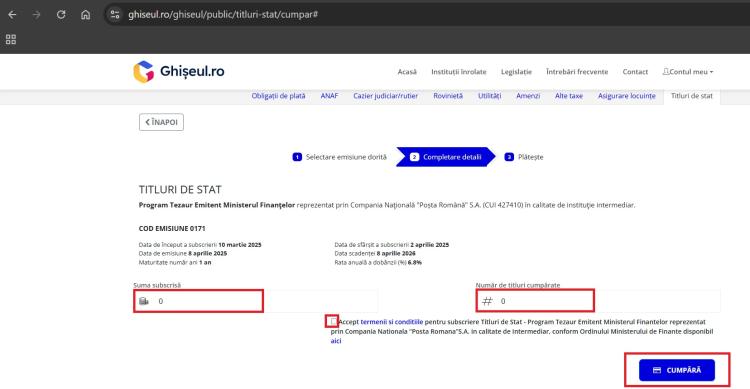Click step 2 Completare detalii
The width and height of the screenshot is (750, 389).
click(446, 157)
